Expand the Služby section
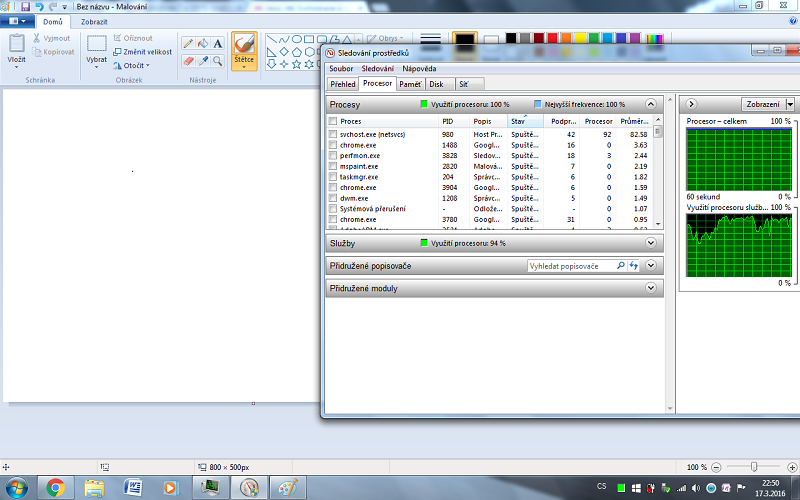 pos(651,243)
